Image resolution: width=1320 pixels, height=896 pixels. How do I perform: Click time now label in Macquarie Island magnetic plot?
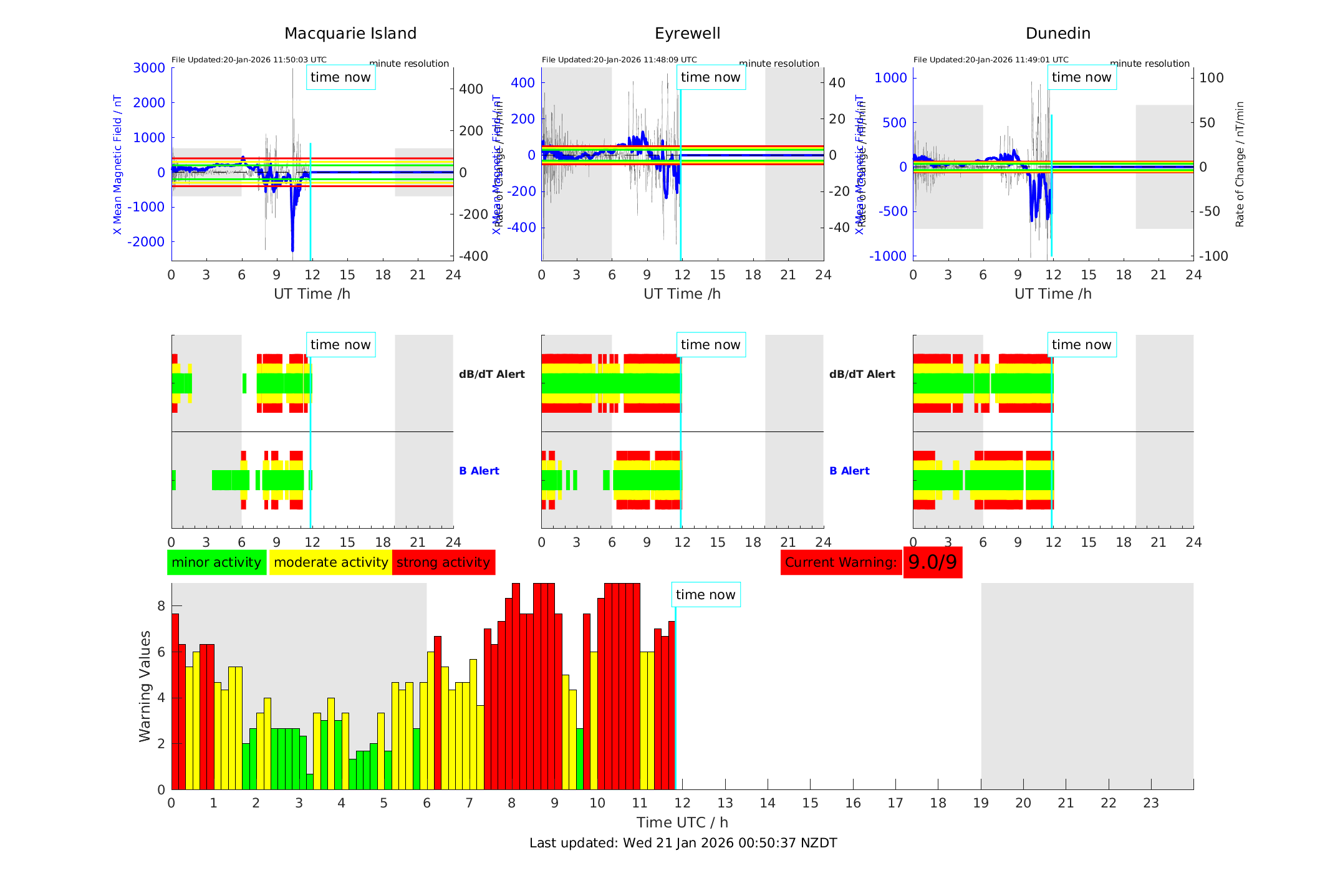pyautogui.click(x=340, y=77)
